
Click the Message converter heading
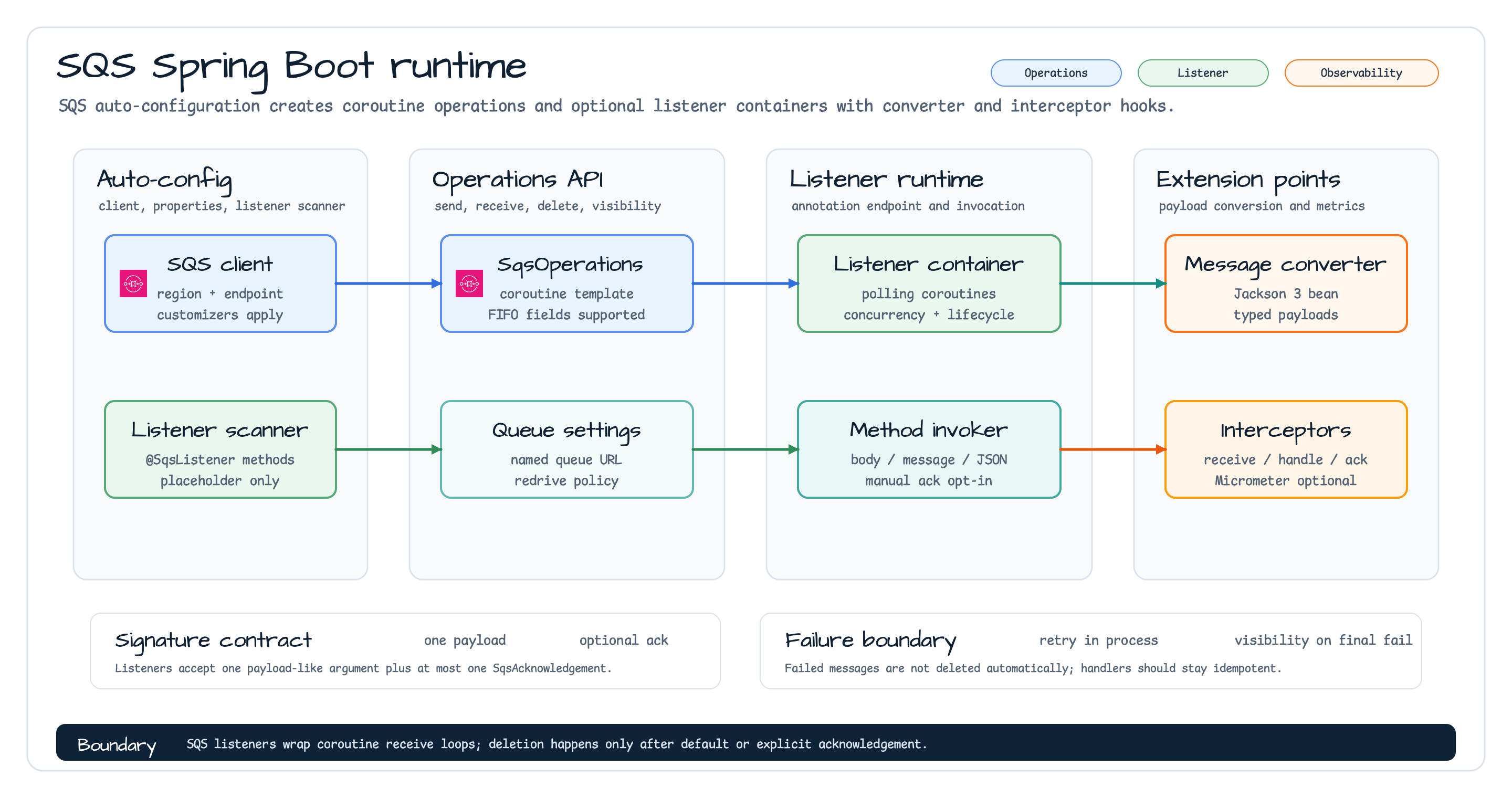[1285, 265]
